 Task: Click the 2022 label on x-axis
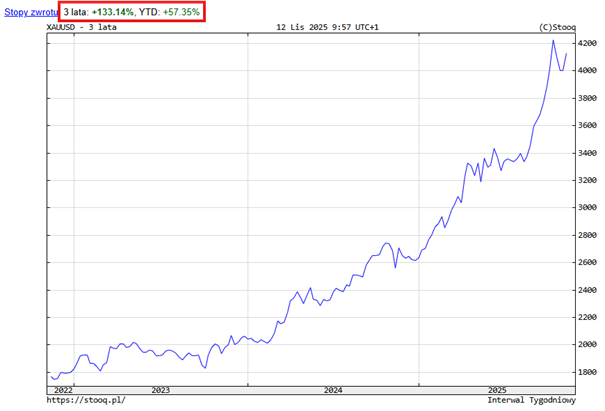[62, 389]
